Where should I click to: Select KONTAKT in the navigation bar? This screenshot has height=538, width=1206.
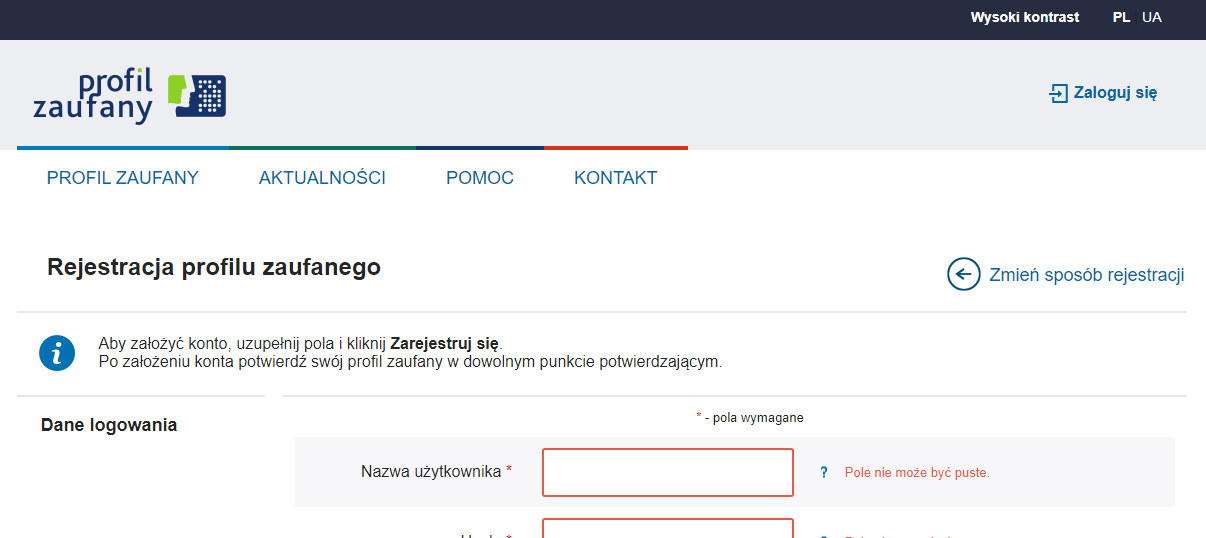click(615, 178)
